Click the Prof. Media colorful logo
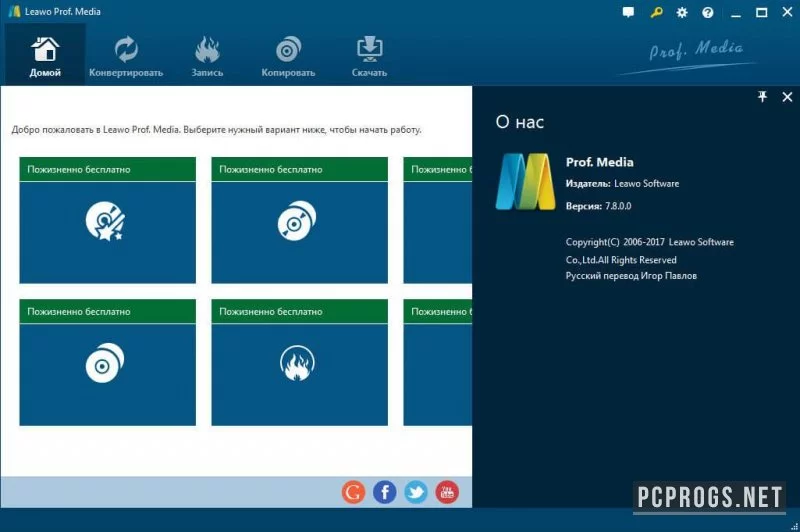Viewport: 800px width, 532px height. point(526,182)
